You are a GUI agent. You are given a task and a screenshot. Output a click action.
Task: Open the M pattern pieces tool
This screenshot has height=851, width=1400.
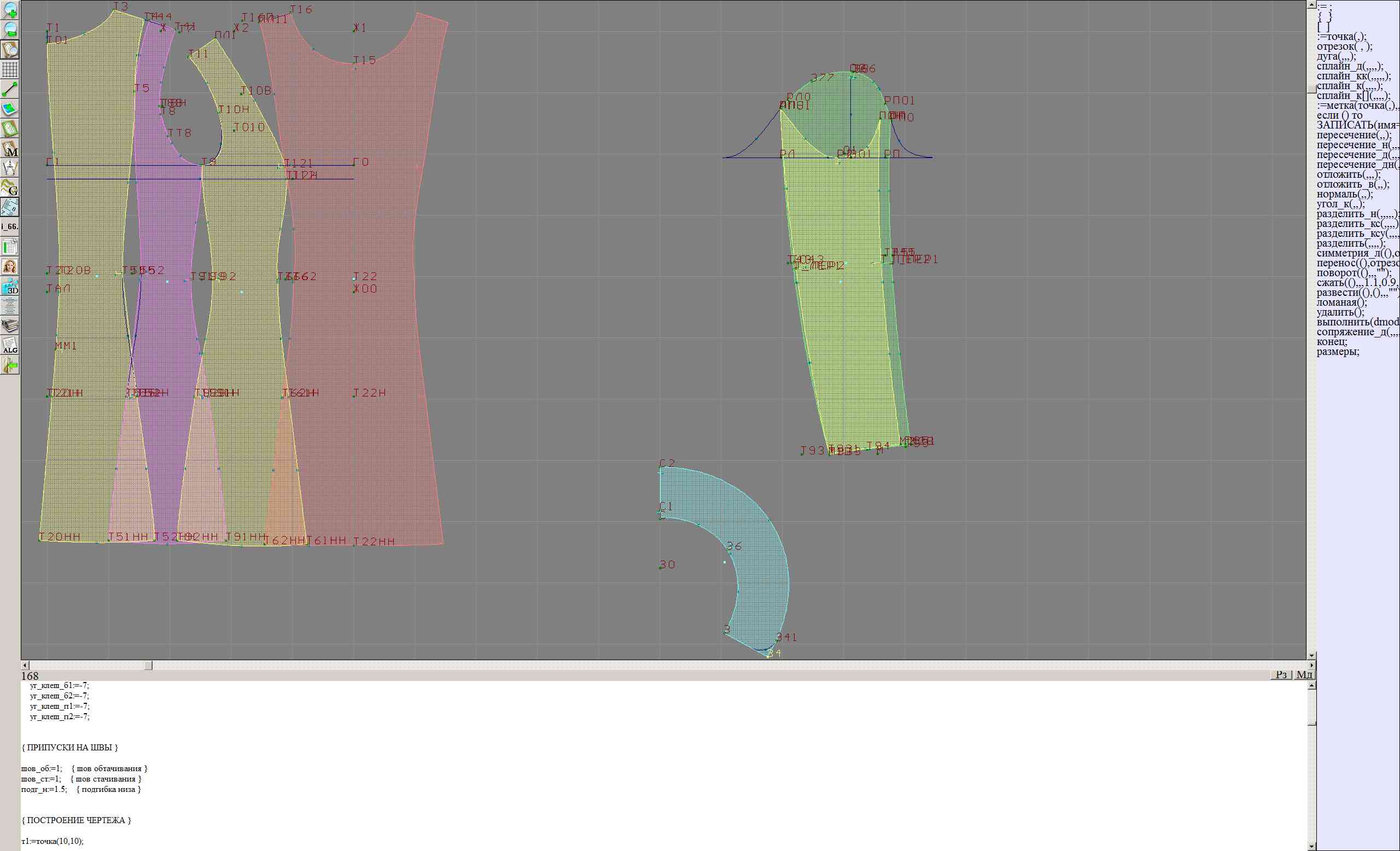pyautogui.click(x=10, y=149)
